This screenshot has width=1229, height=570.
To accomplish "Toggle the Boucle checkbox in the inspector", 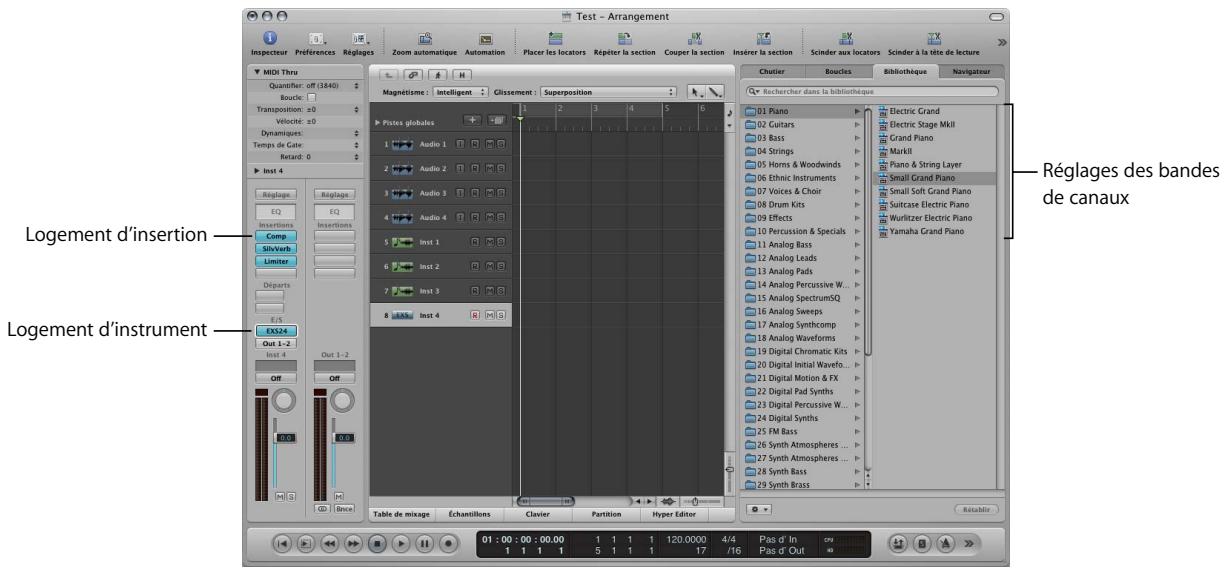I will 312,97.
